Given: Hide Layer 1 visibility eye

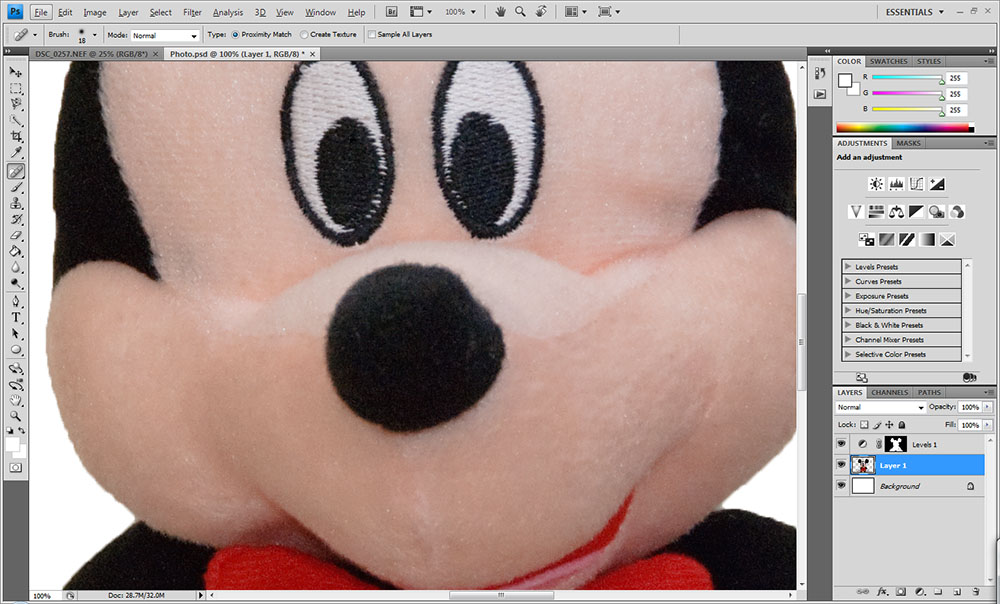Looking at the screenshot, I should 841,464.
